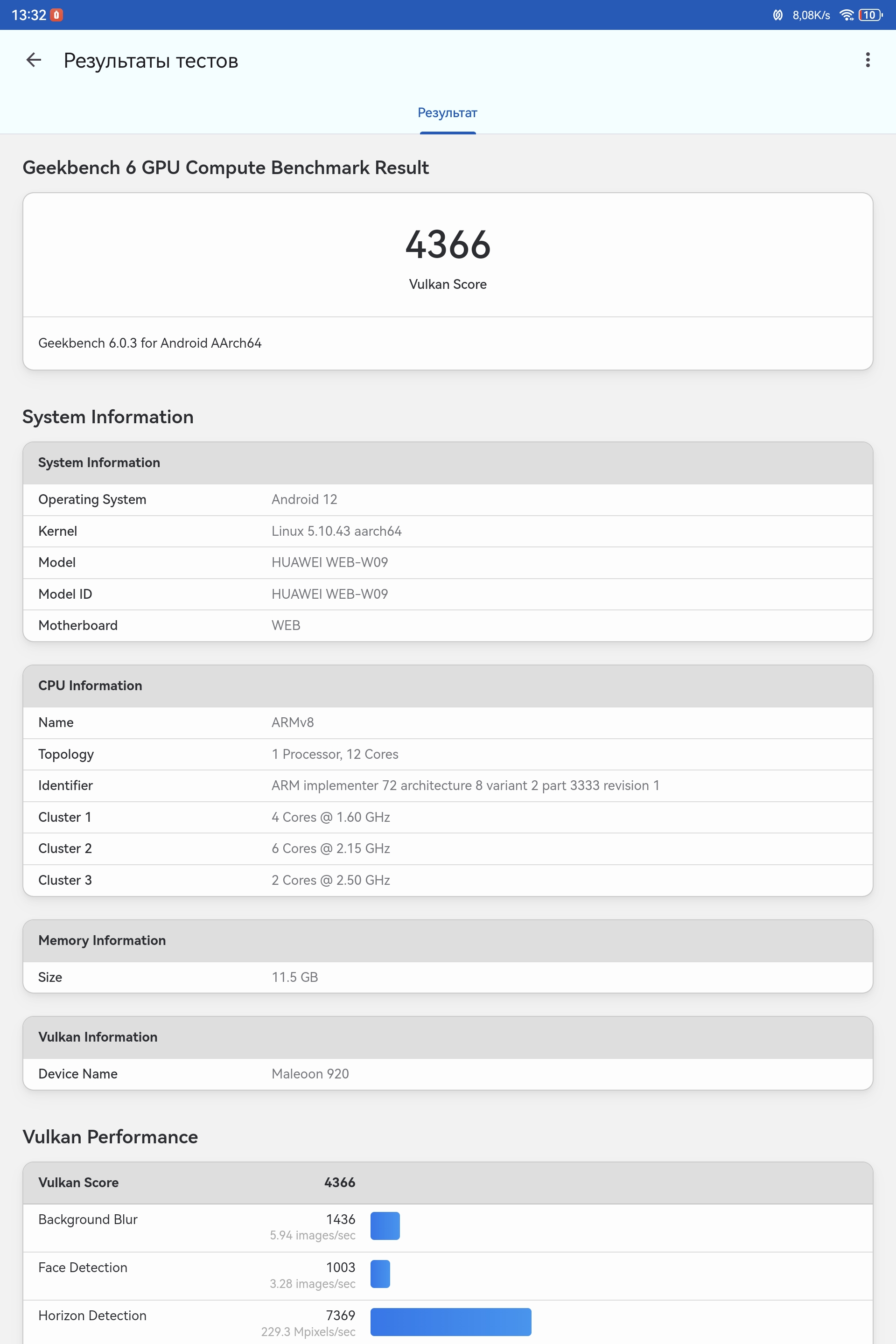Viewport: 896px width, 1344px height.
Task: Select the Memory Size 11.5 GB row
Action: tap(448, 977)
